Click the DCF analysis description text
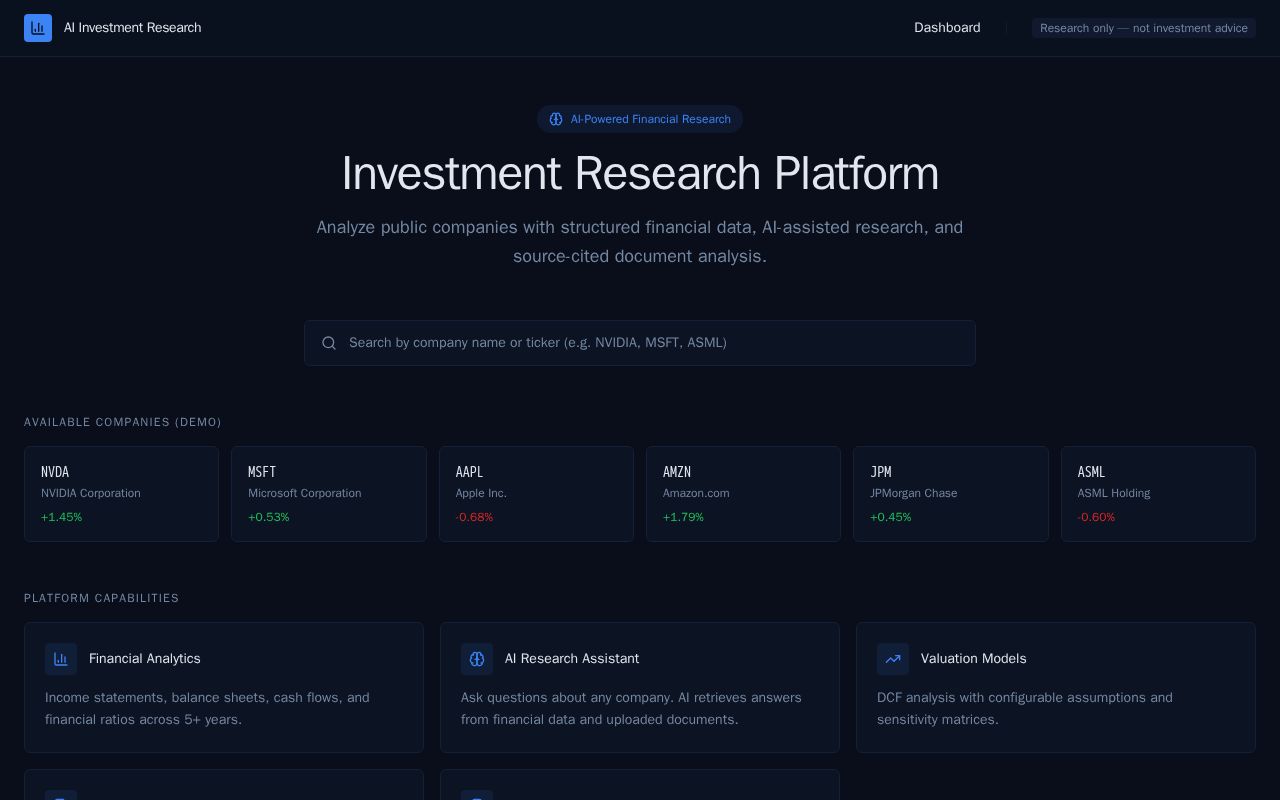The width and height of the screenshot is (1280, 800). click(x=1025, y=709)
